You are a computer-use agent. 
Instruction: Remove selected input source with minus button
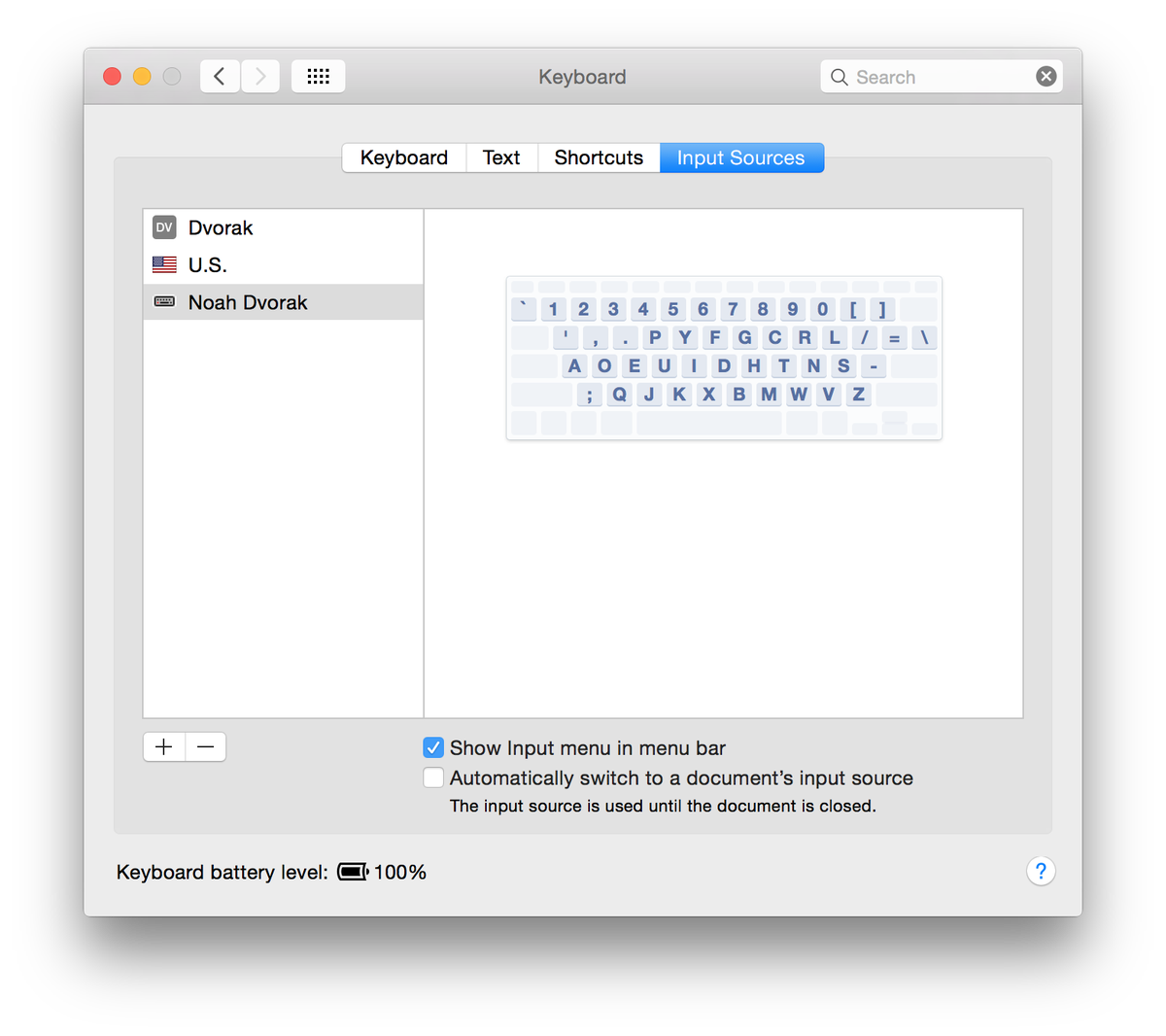click(205, 746)
